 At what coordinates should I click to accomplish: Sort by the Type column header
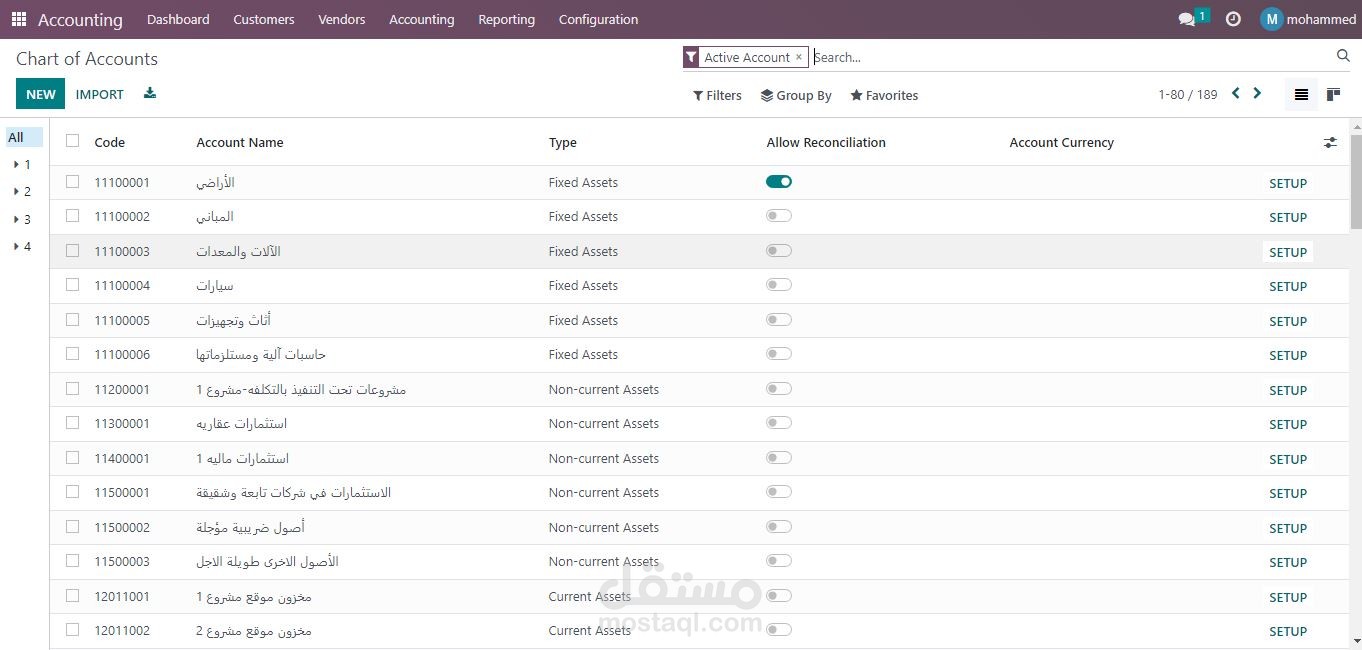[x=563, y=142]
